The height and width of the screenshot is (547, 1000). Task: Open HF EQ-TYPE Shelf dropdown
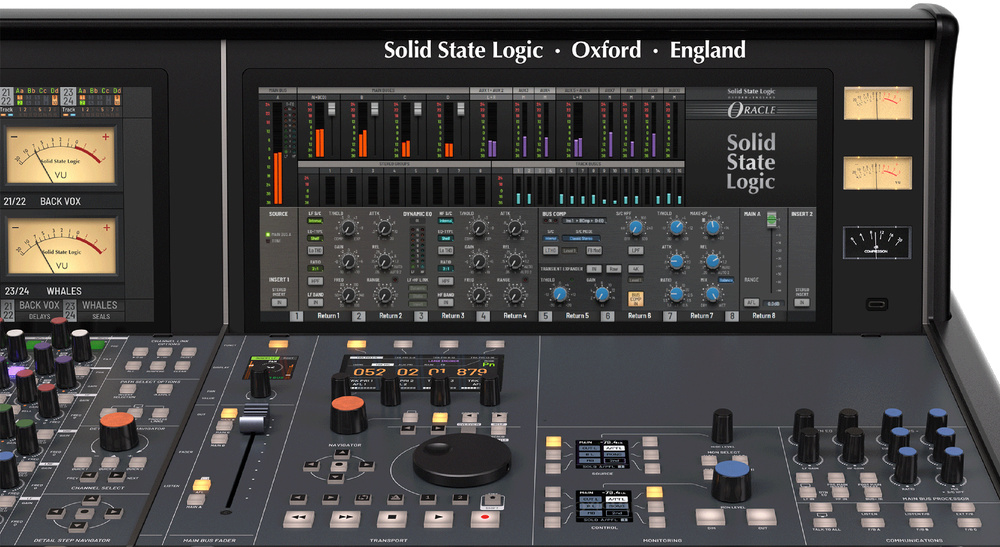446,238
